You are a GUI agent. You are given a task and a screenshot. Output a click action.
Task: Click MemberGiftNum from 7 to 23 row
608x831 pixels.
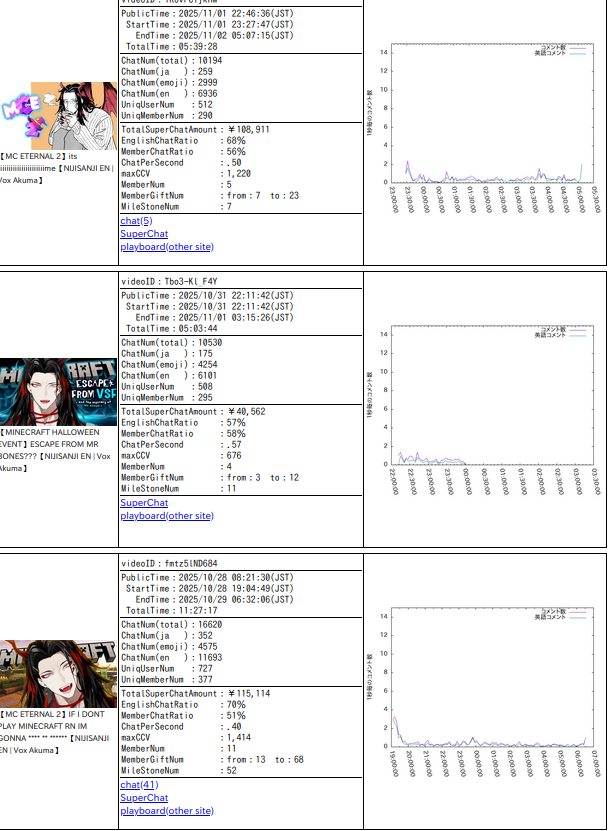pos(210,196)
